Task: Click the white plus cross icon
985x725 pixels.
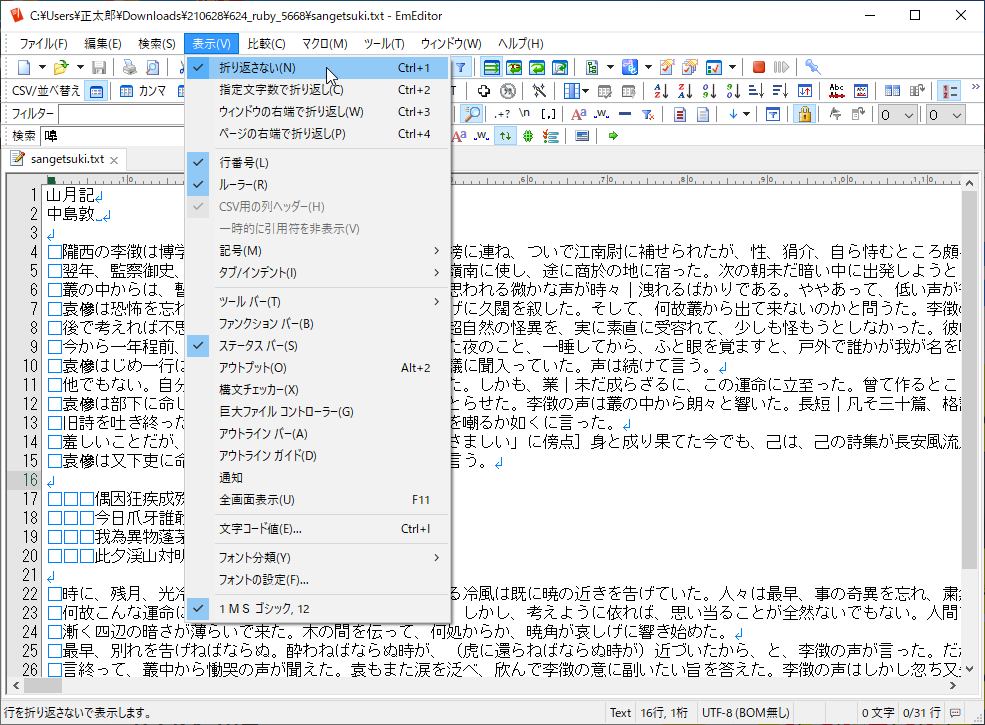Action: (484, 91)
